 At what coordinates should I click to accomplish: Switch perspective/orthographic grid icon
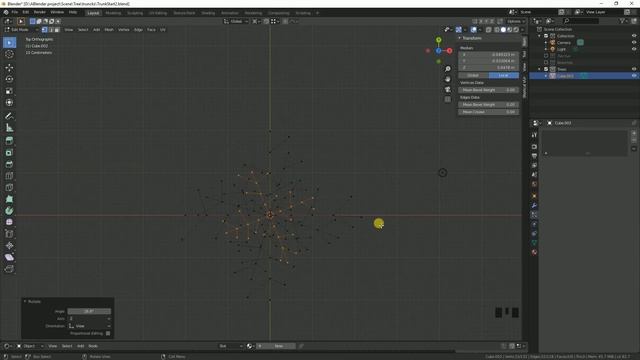click(448, 99)
